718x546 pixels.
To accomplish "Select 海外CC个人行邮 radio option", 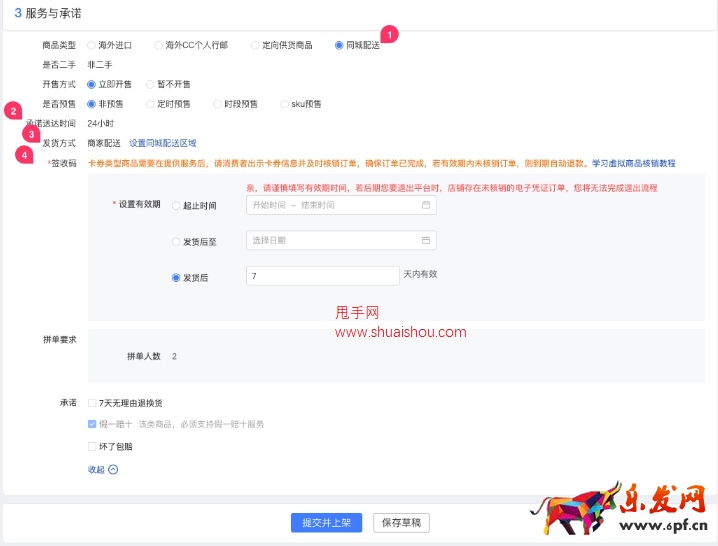I will (x=158, y=45).
